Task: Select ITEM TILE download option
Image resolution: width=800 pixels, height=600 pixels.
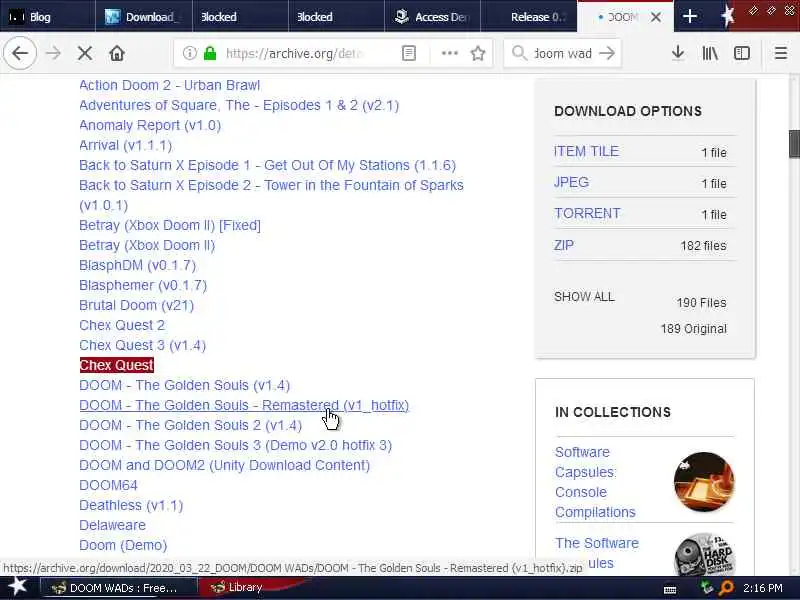Action: 586,152
